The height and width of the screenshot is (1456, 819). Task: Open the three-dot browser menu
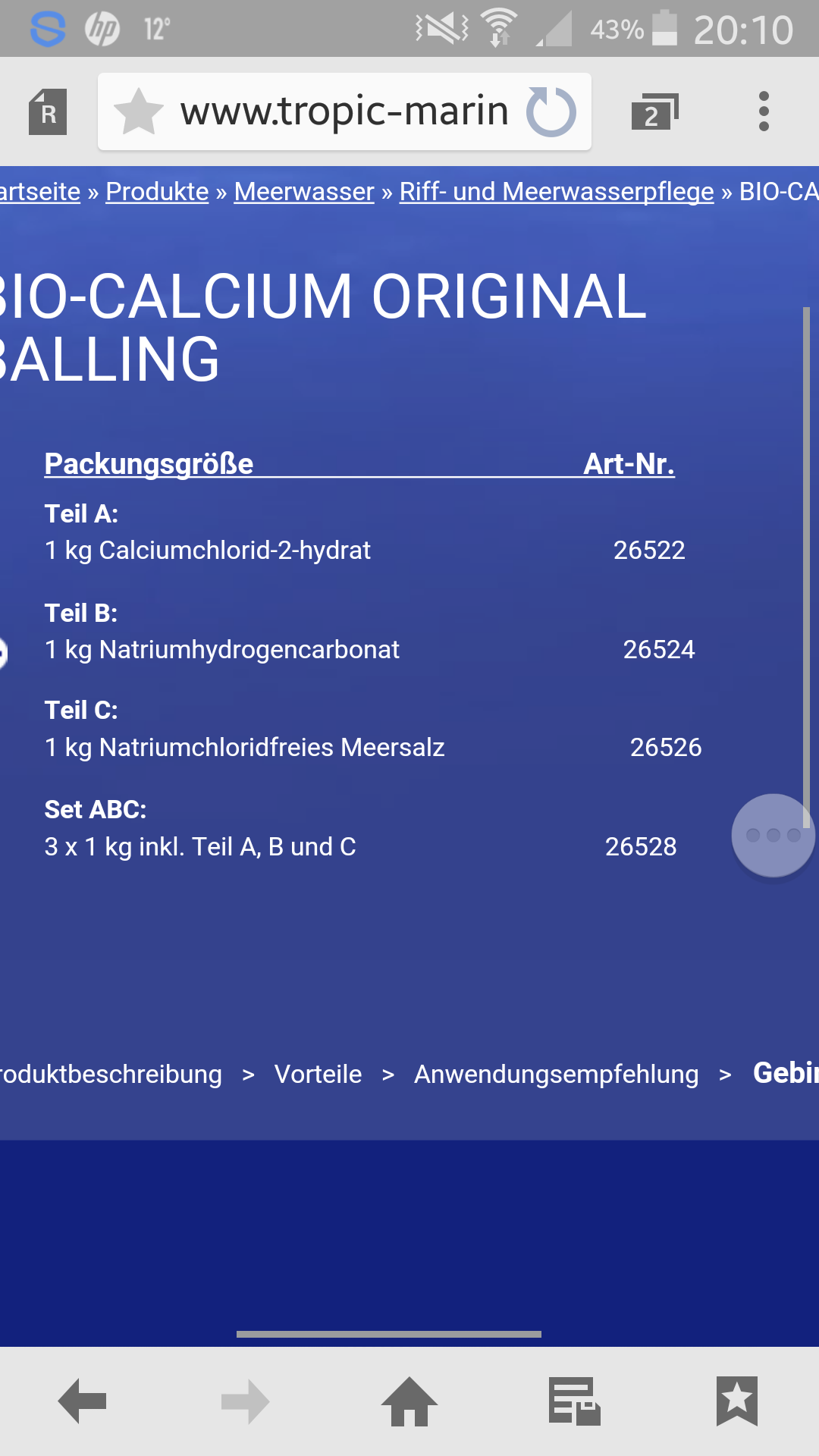[764, 112]
